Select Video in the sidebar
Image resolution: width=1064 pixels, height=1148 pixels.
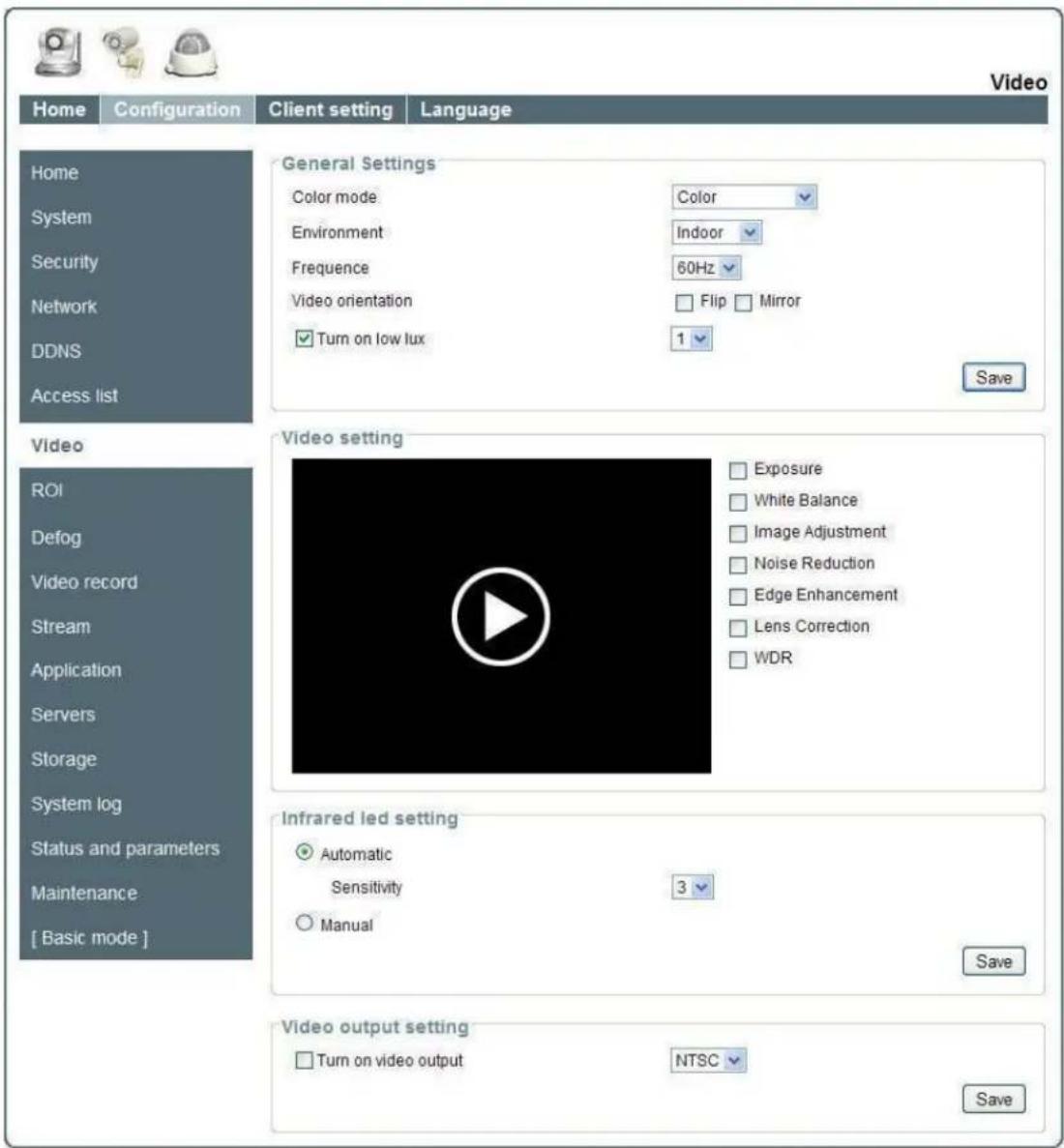[57, 445]
